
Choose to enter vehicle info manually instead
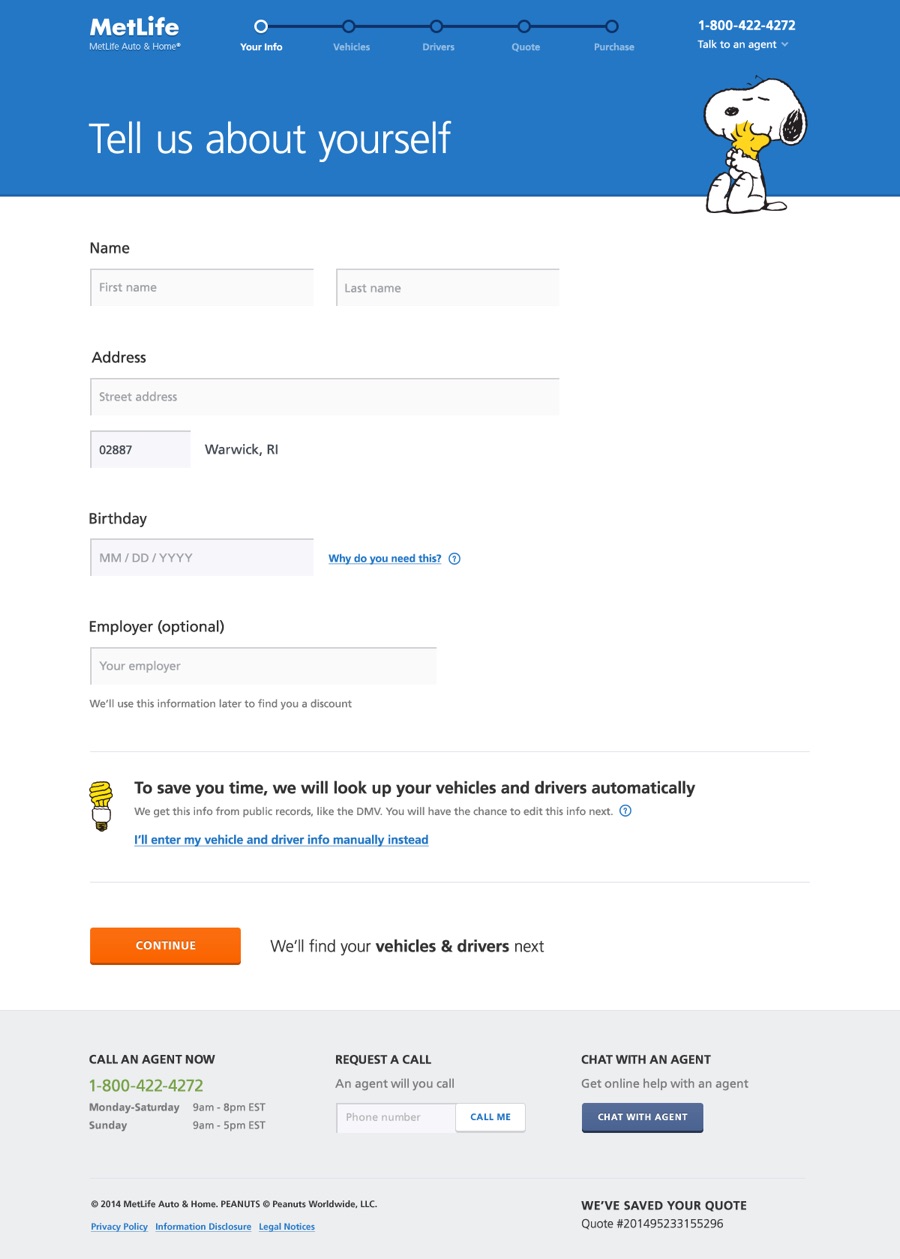281,840
